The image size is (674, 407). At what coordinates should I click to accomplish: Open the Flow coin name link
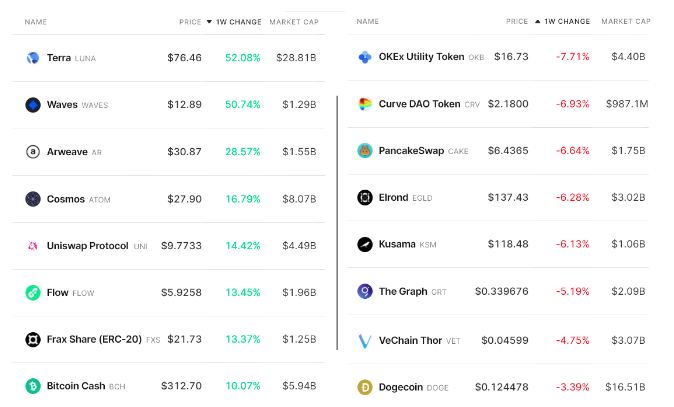tap(59, 293)
